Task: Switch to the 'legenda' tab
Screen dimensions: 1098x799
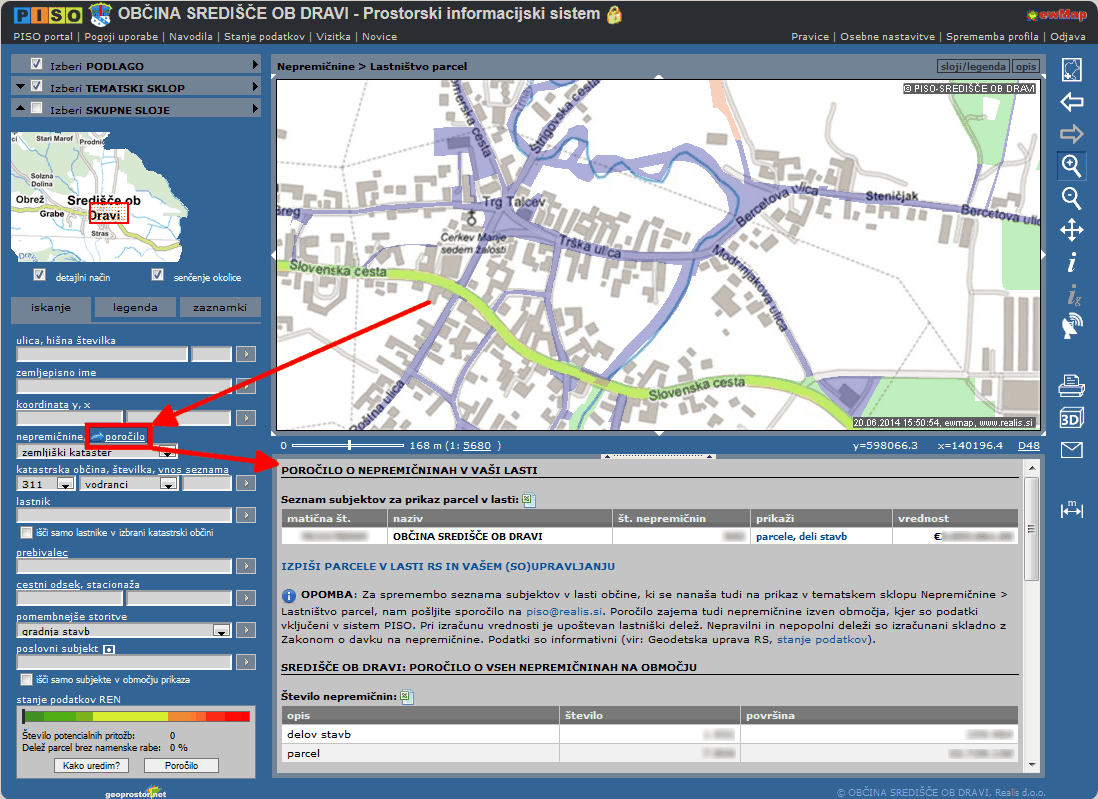Action: click(x=135, y=308)
